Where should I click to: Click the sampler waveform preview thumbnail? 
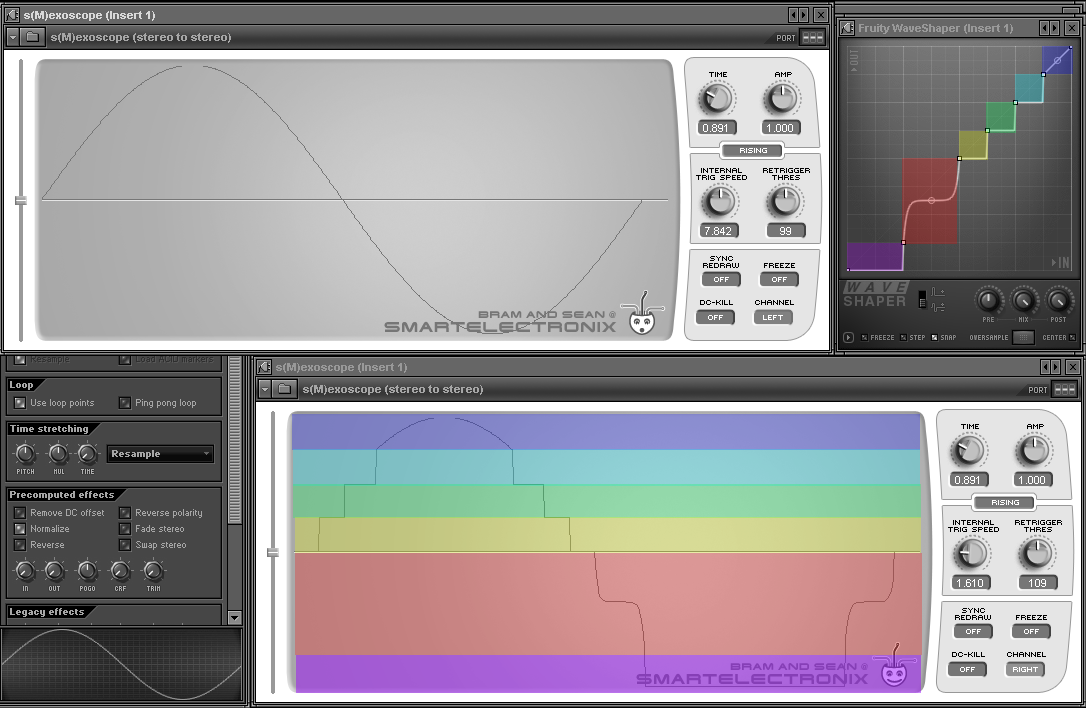click(x=122, y=665)
